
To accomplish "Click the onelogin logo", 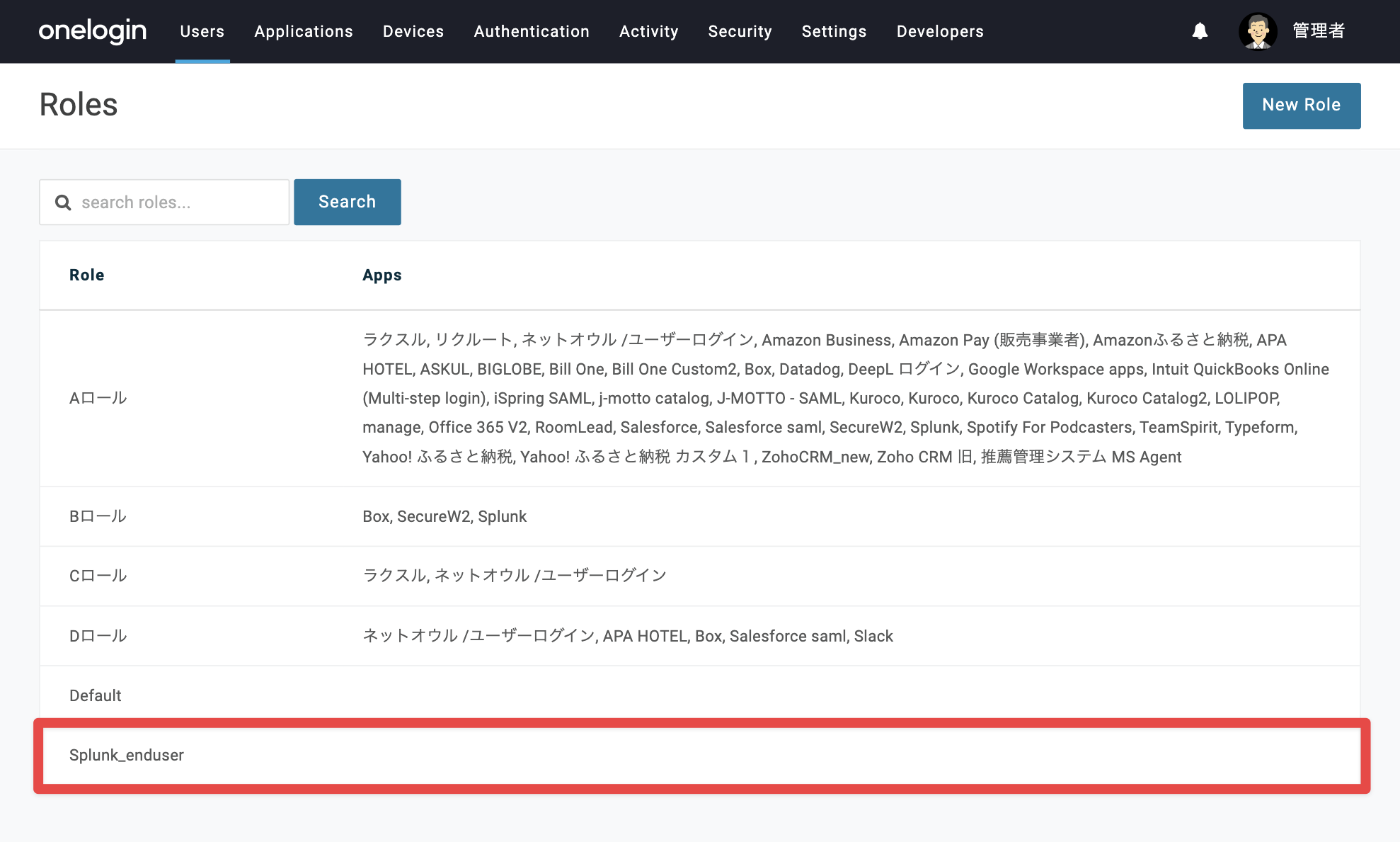I will (93, 31).
